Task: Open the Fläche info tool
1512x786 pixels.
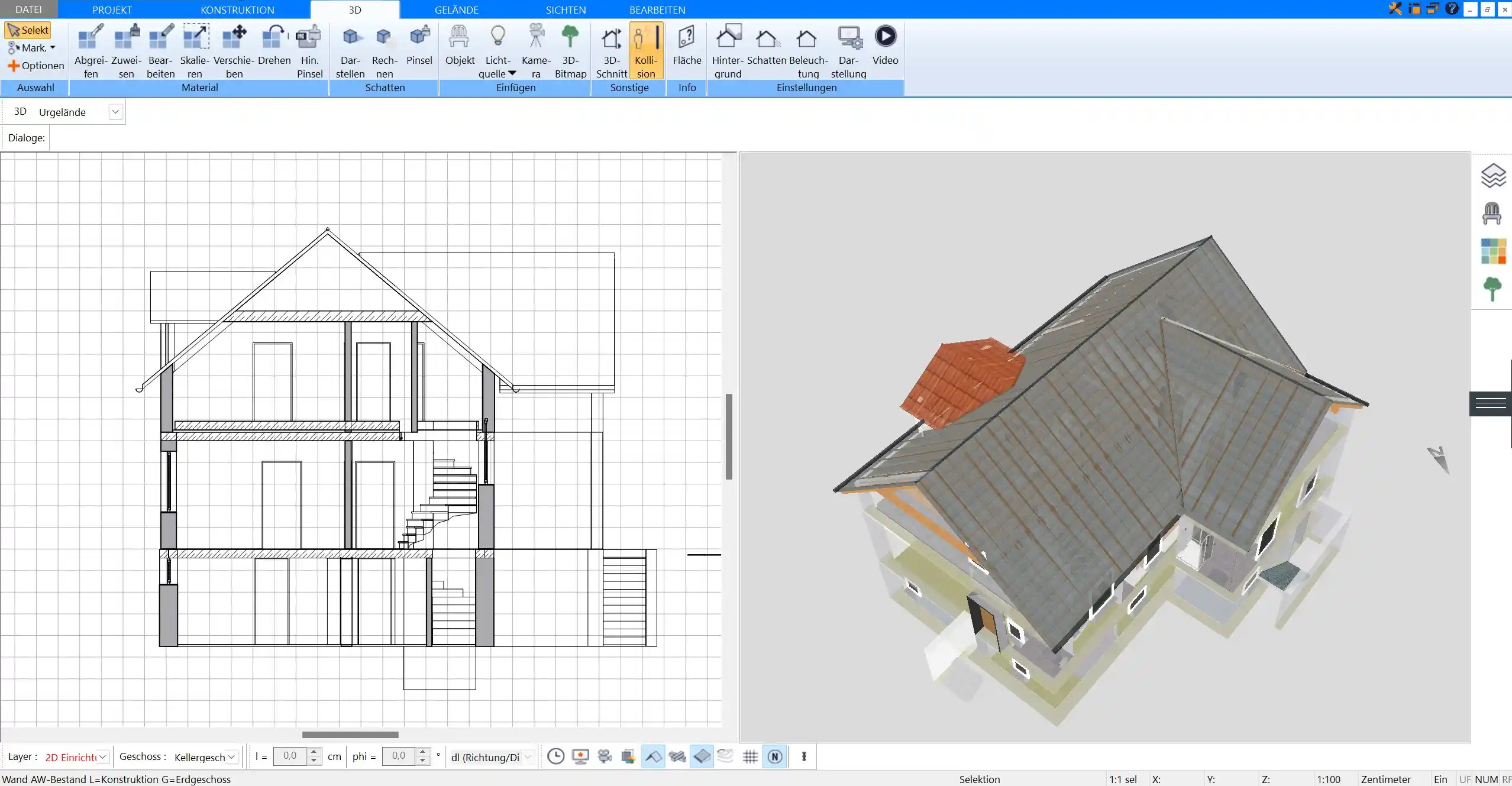Action: 687,45
